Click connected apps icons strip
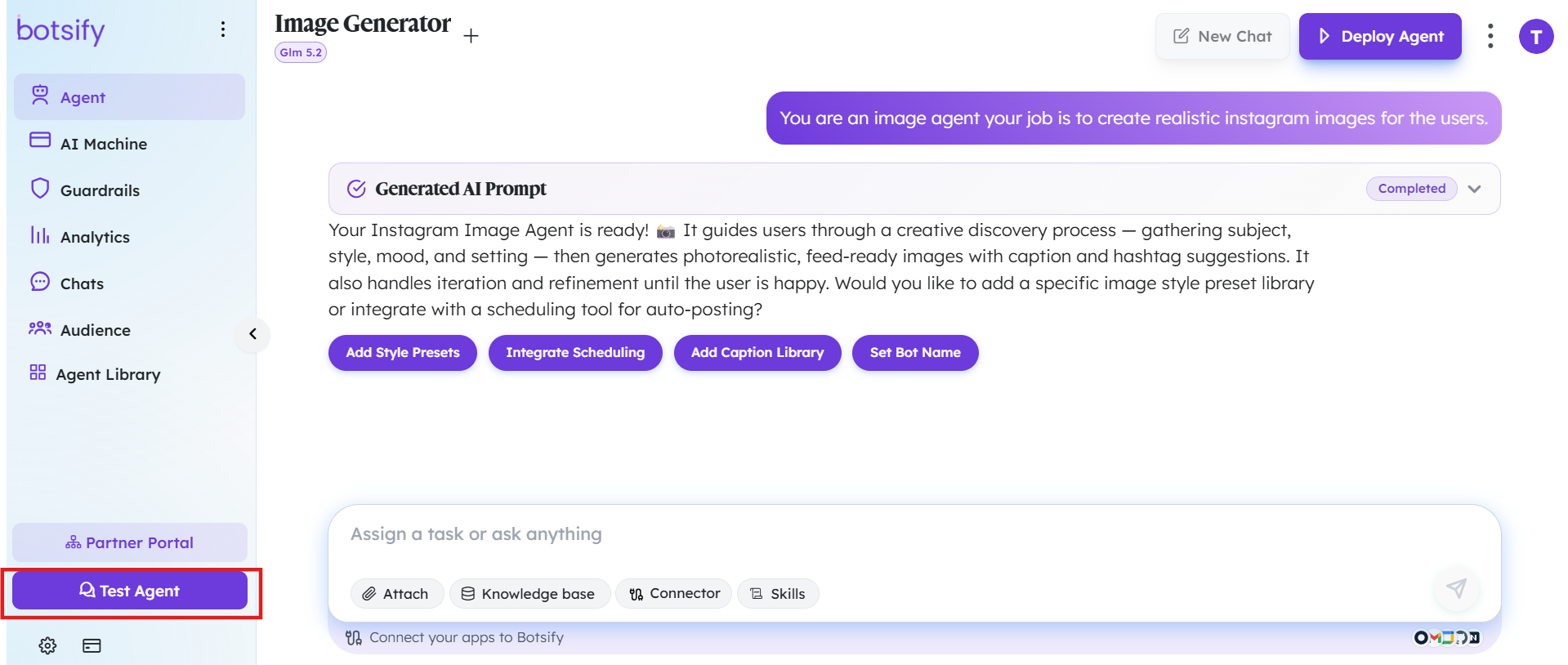 [x=1447, y=637]
